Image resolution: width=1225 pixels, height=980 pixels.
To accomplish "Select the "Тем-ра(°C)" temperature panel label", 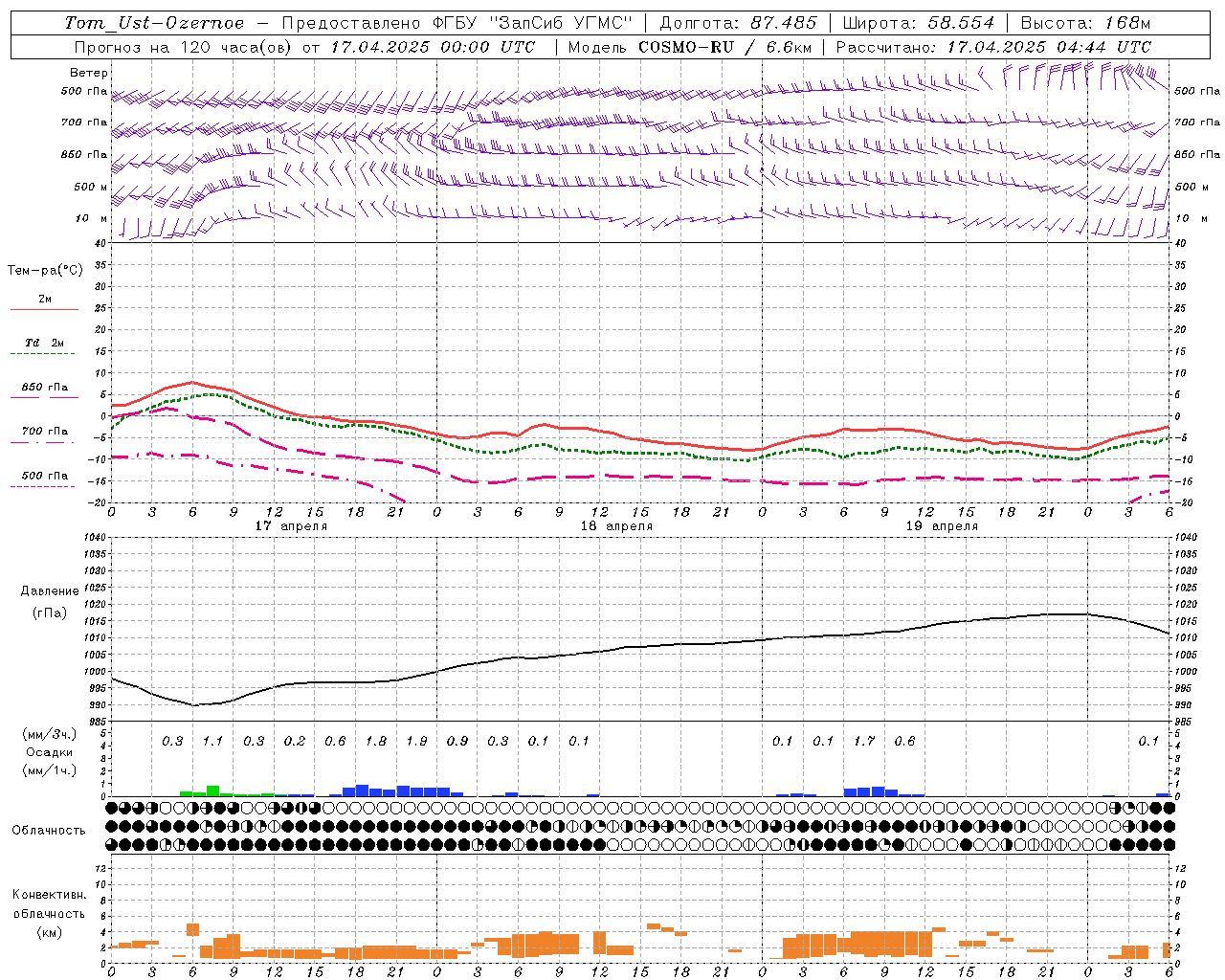I will pos(45,271).
